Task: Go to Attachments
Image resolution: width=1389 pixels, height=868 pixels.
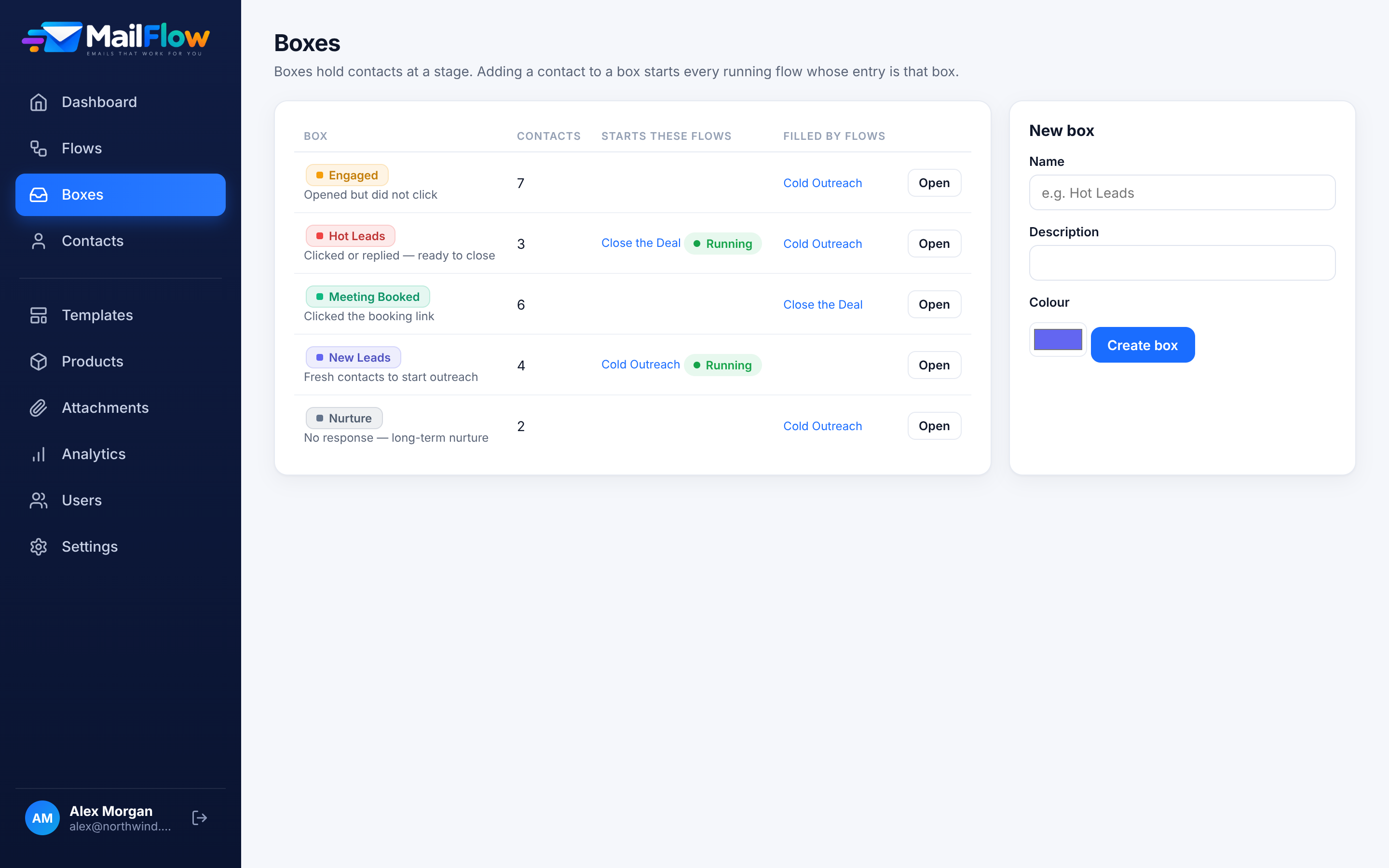Action: click(121, 407)
